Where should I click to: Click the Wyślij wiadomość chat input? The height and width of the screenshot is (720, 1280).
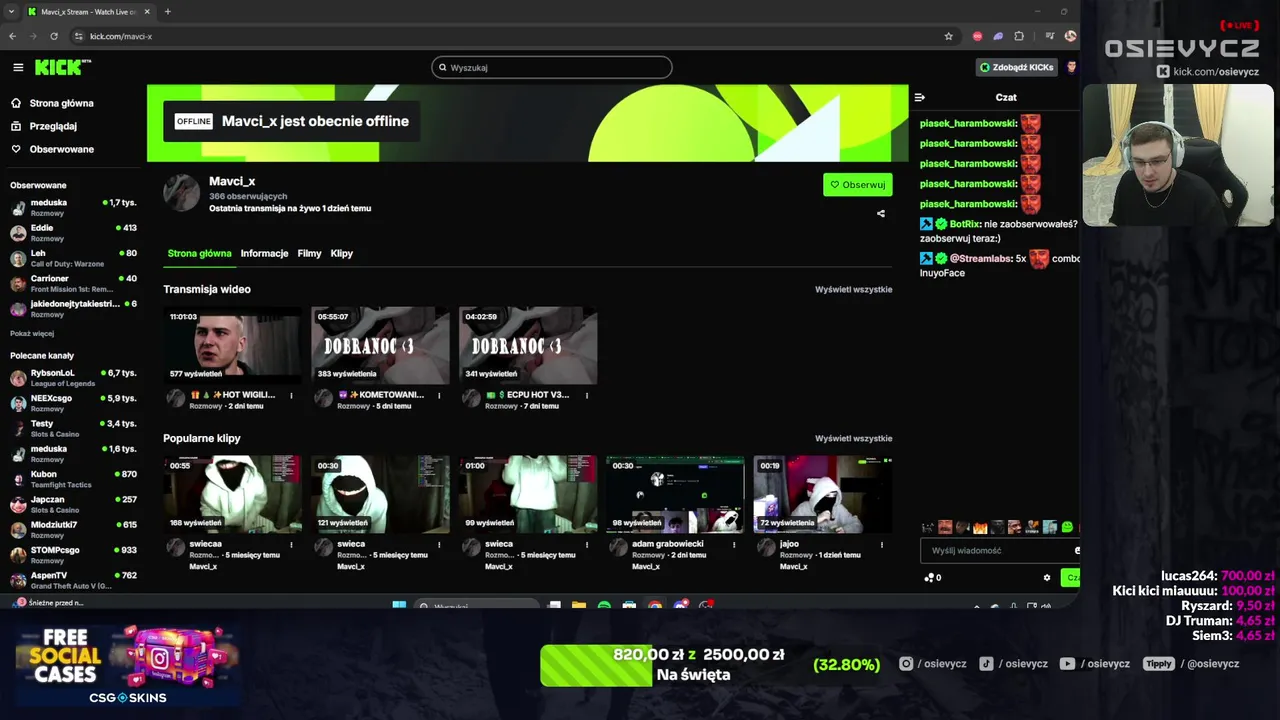[998, 550]
